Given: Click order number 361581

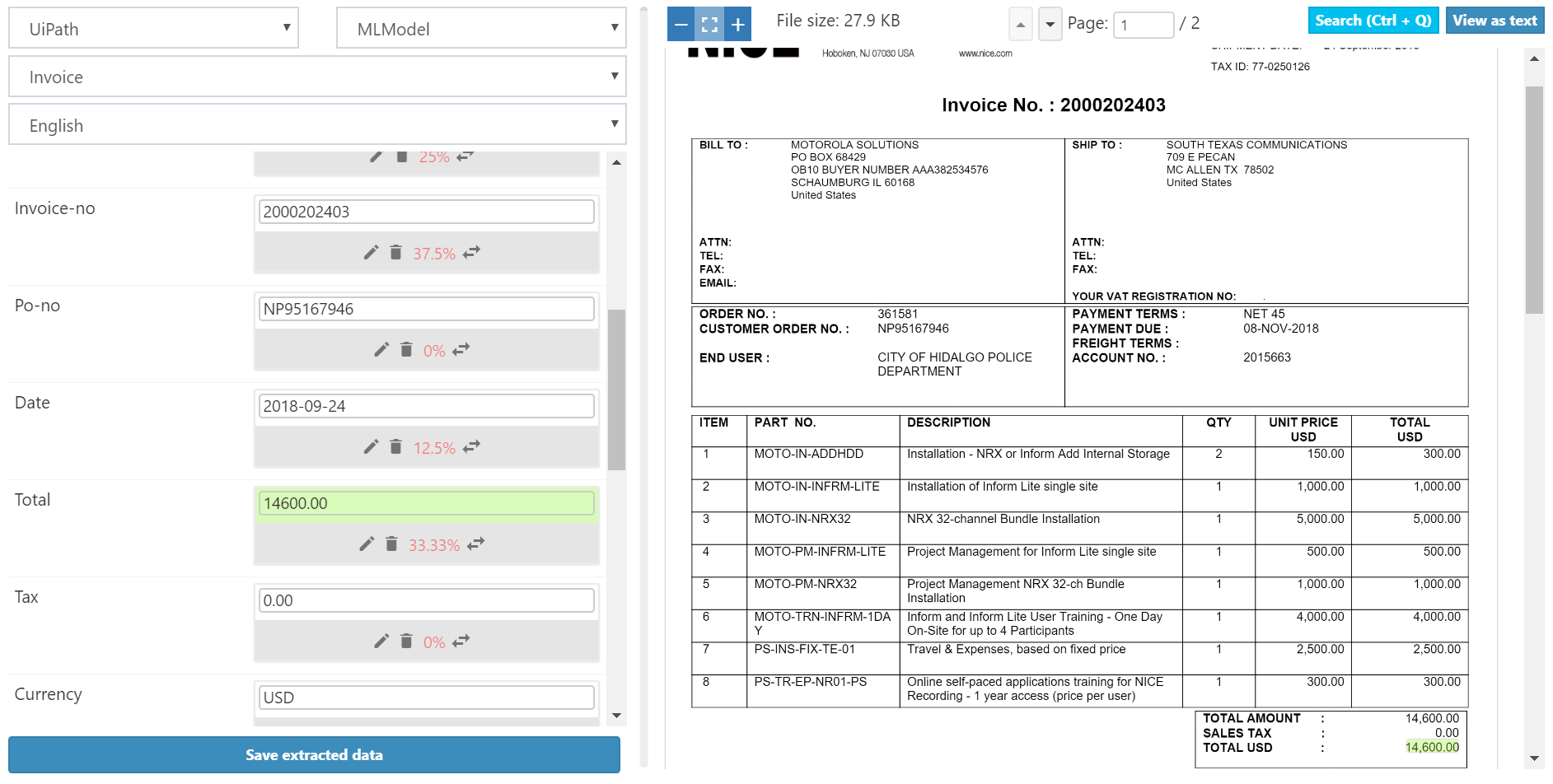Looking at the screenshot, I should click(x=898, y=314).
